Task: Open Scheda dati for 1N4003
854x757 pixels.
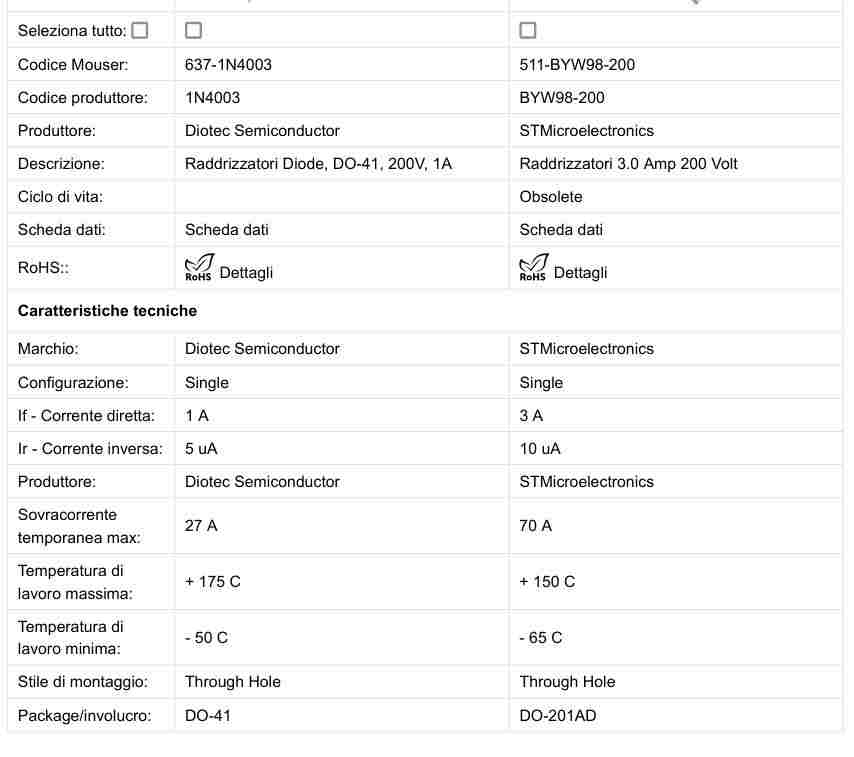Action: (x=227, y=230)
